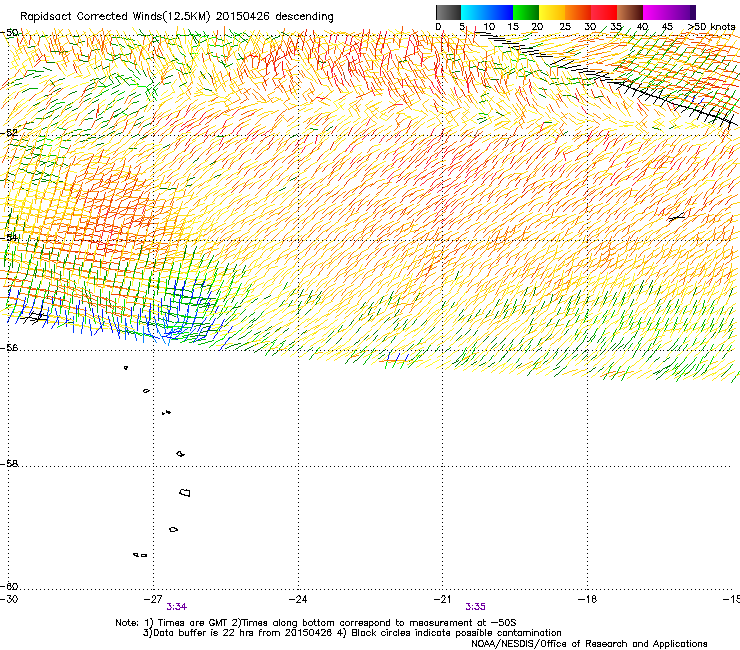
Task: Click the green 15-20 knots legend swatch
Action: pyautogui.click(x=526, y=12)
